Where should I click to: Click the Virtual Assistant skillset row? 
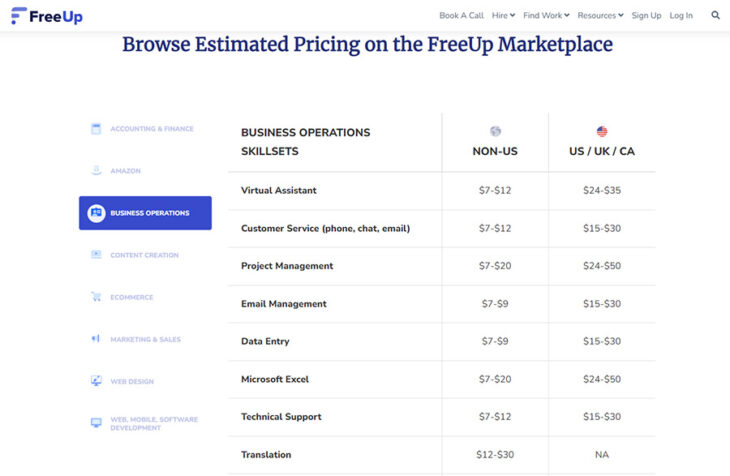click(278, 191)
